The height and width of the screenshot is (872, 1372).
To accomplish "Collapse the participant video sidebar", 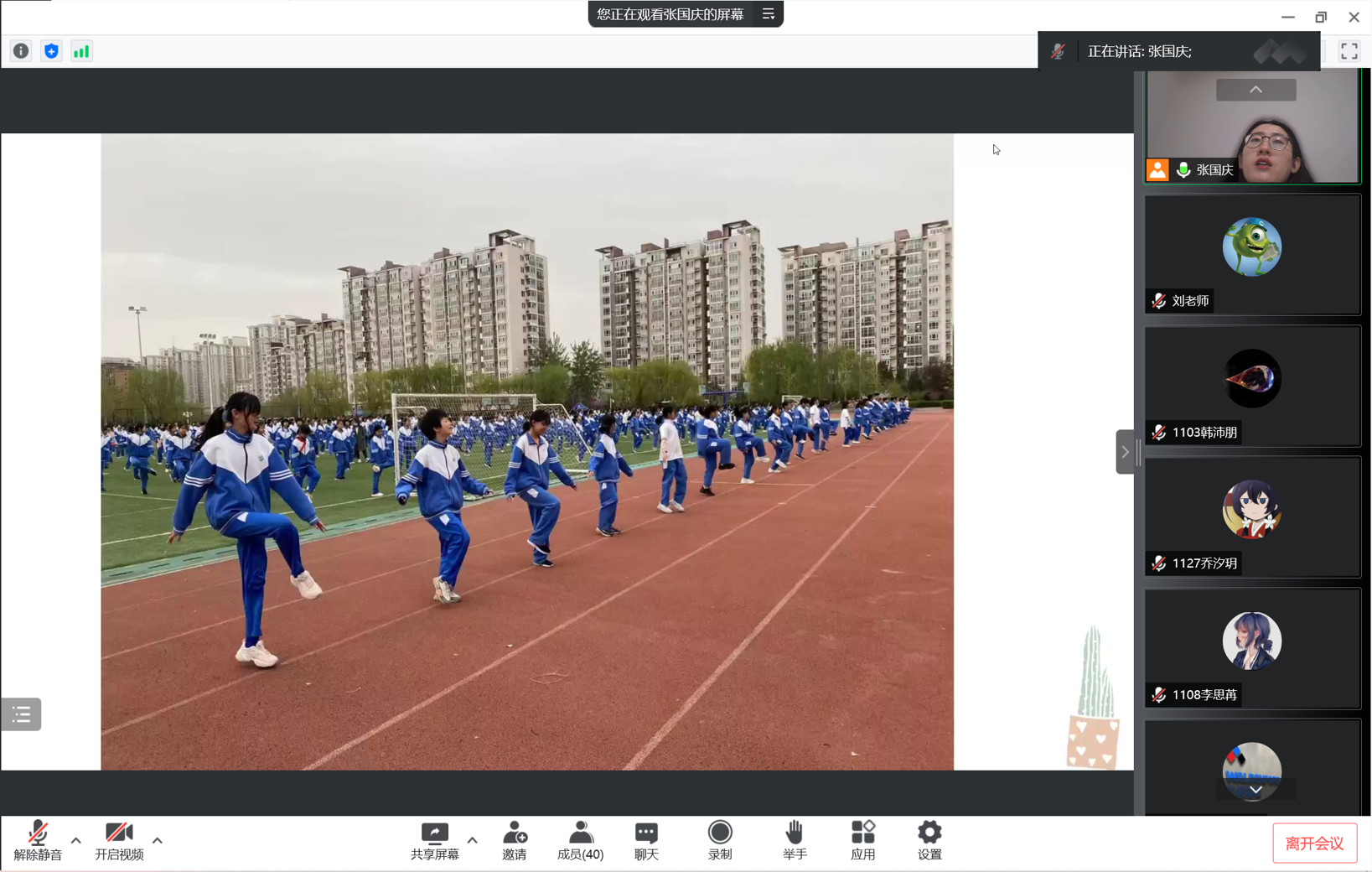I will pyautogui.click(x=1125, y=452).
